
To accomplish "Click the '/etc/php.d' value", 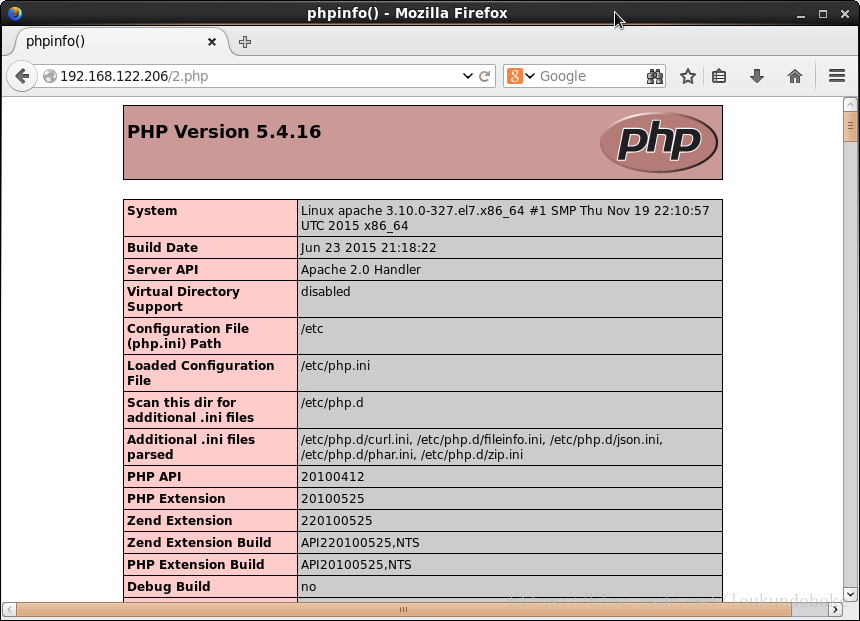I will (332, 403).
